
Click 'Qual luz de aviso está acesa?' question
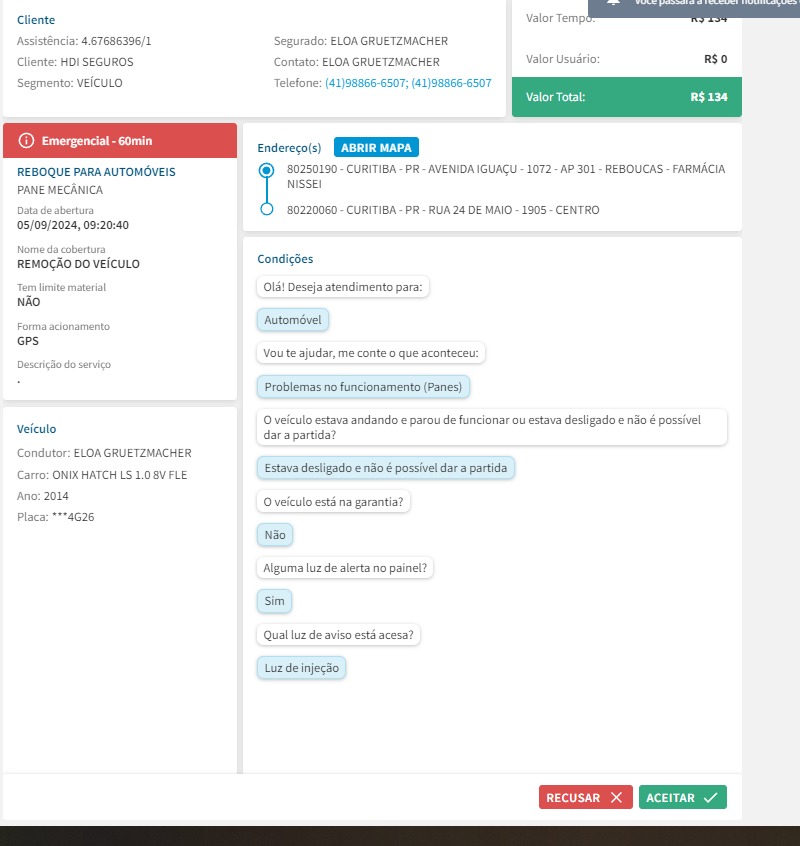tap(338, 635)
